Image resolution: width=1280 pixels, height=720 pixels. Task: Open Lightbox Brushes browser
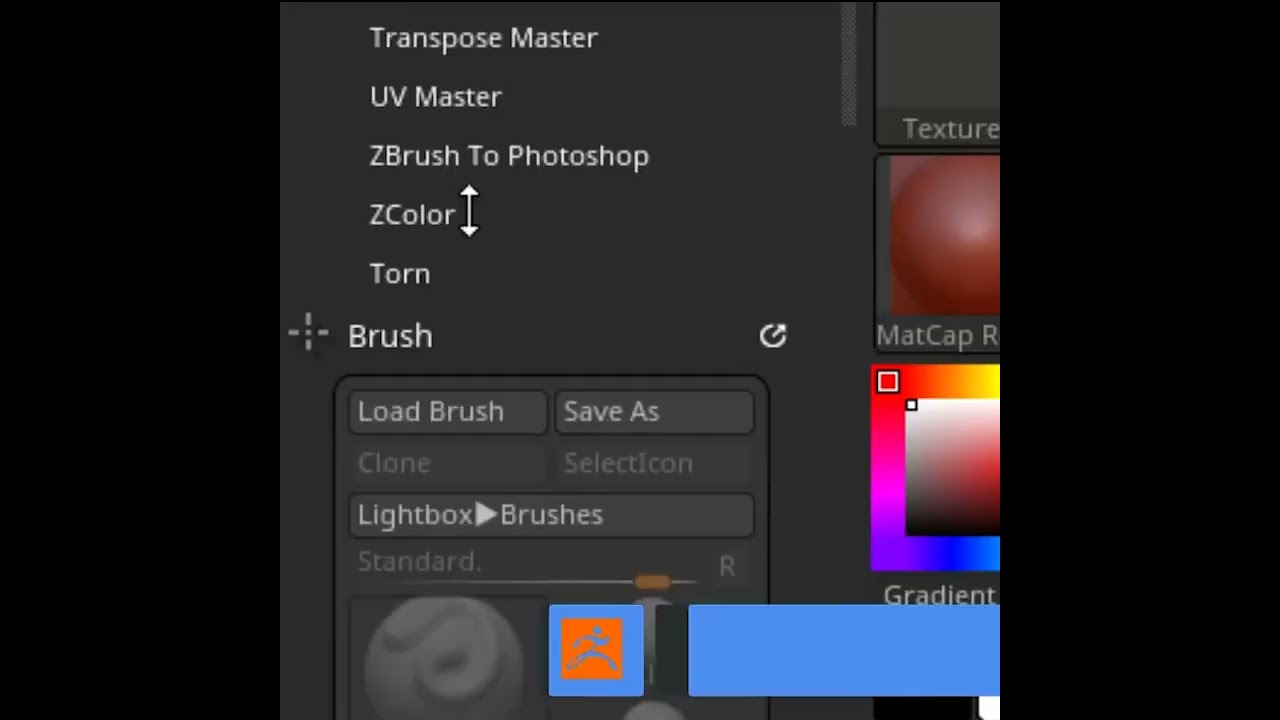coord(550,515)
